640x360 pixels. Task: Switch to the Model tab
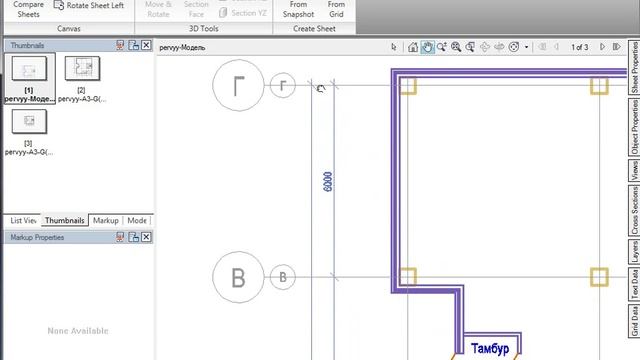tap(137, 220)
